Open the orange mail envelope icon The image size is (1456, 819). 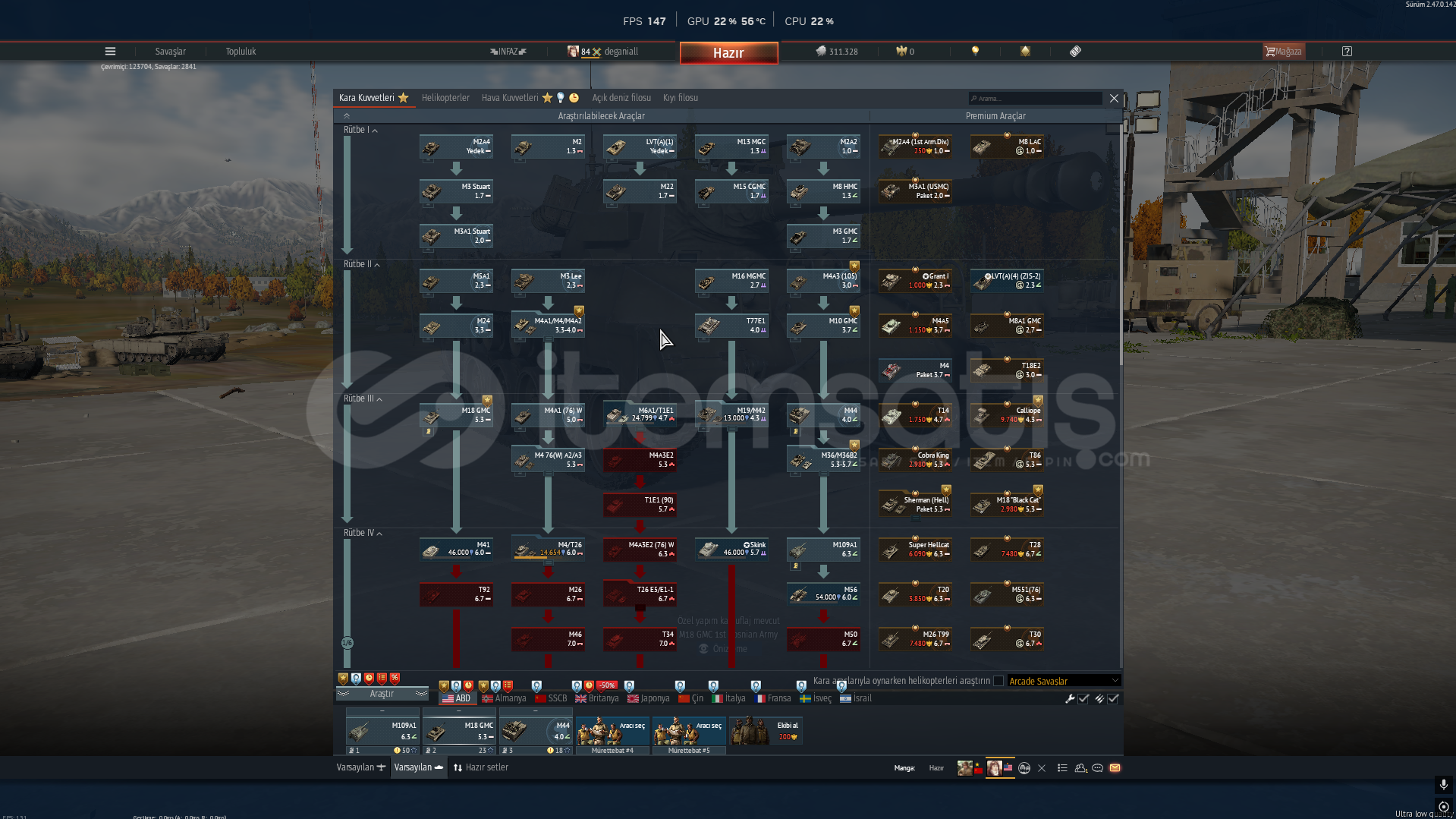click(1115, 768)
